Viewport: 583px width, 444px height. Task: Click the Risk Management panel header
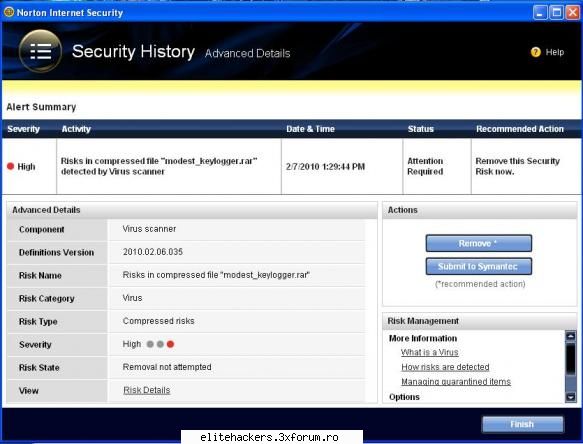coord(480,321)
